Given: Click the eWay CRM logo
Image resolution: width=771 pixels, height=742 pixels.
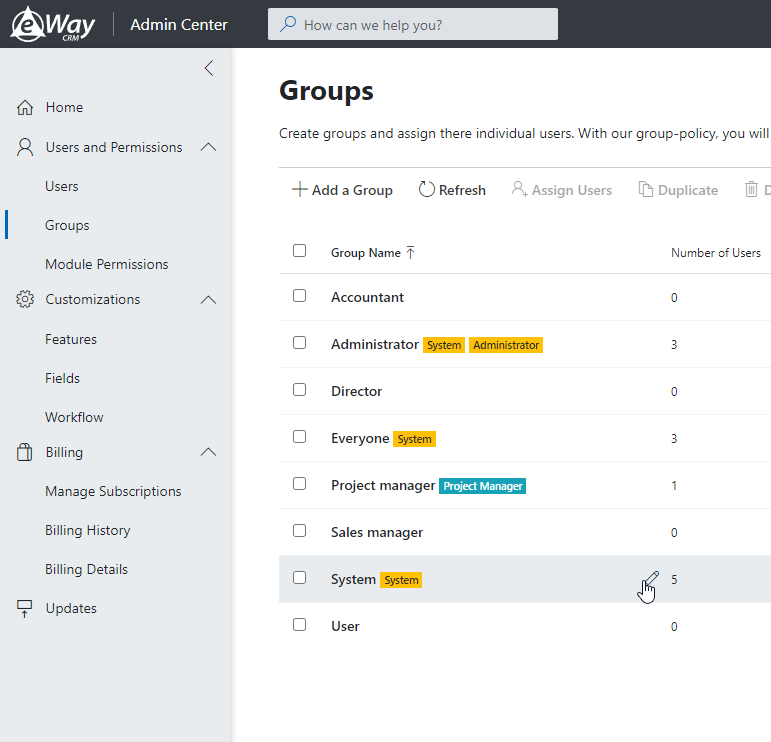Looking at the screenshot, I should click(x=53, y=24).
